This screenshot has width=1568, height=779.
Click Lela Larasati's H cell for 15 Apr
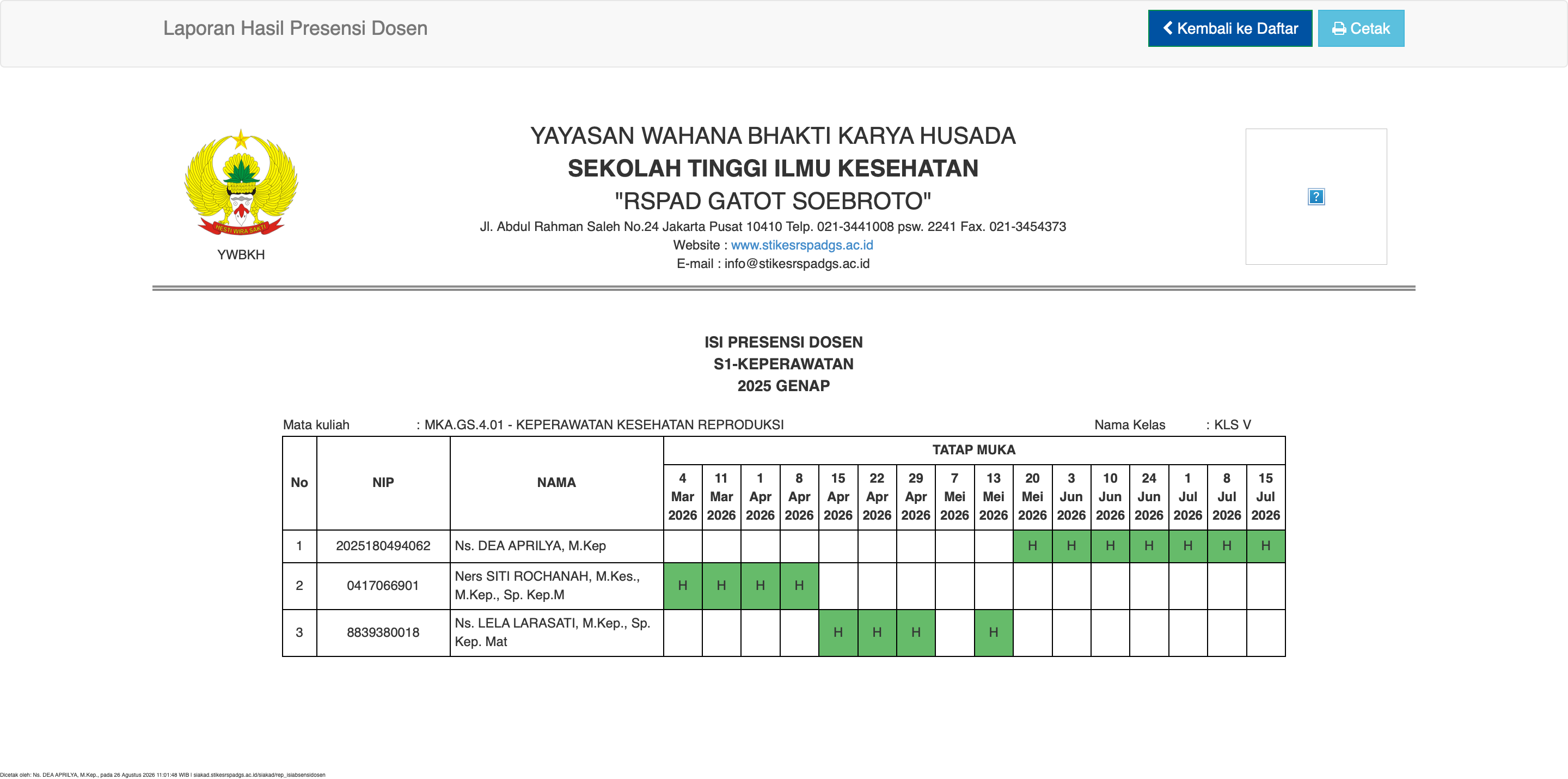[x=838, y=632]
